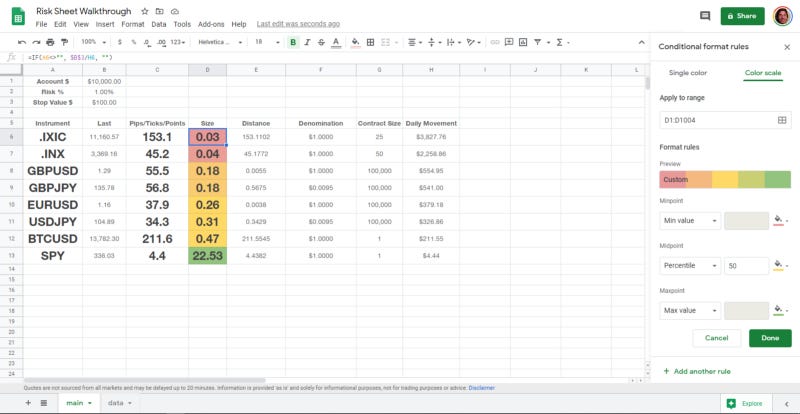Viewport: 800px width, 414px height.
Task: Open the zoom 100% dropdown
Action: click(x=93, y=42)
